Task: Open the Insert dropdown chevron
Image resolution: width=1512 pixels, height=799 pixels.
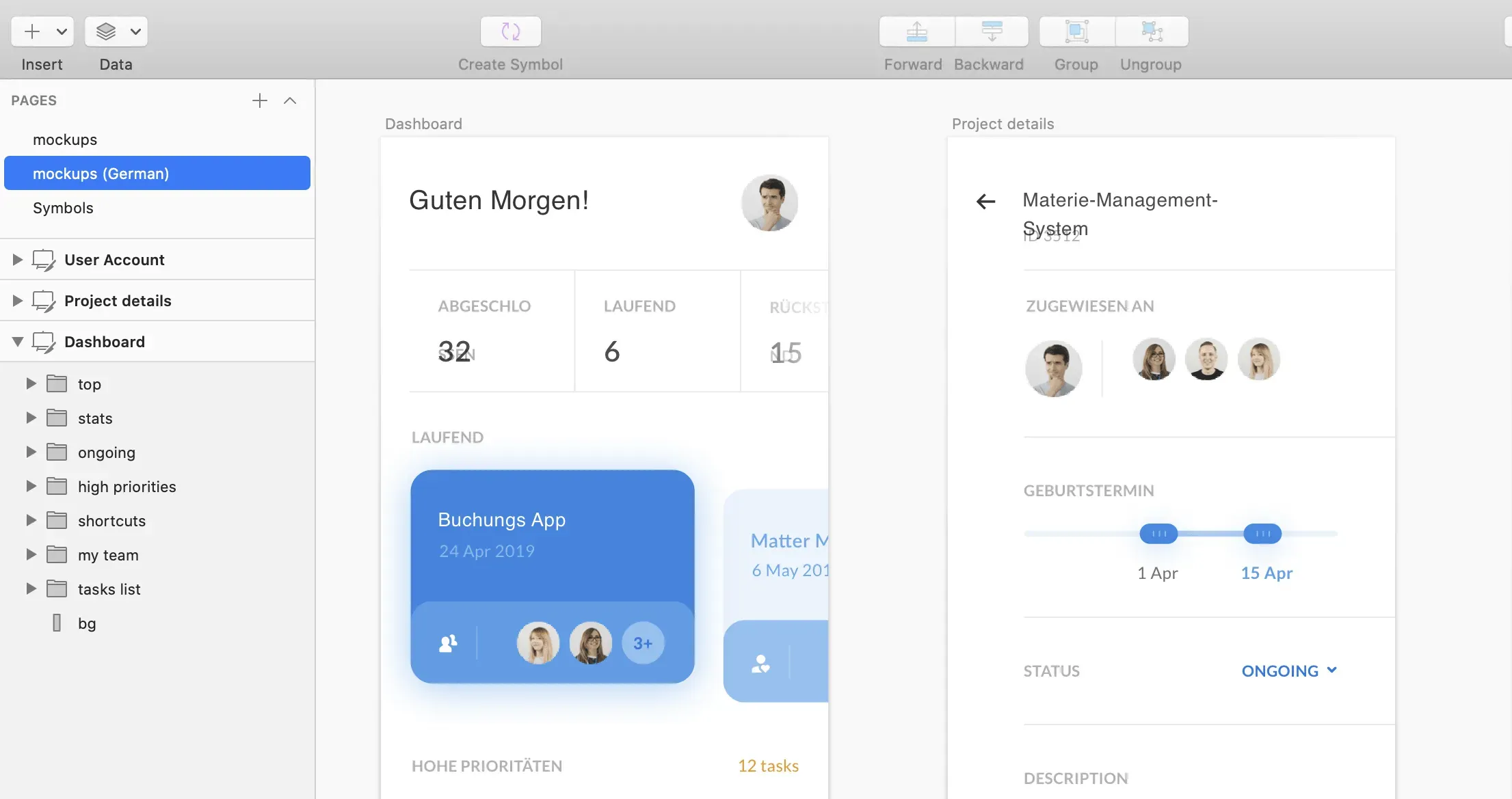Action: coord(61,31)
